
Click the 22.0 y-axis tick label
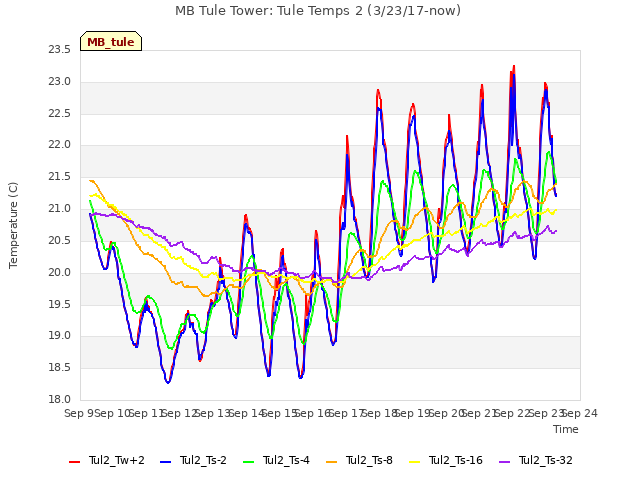click(60, 145)
